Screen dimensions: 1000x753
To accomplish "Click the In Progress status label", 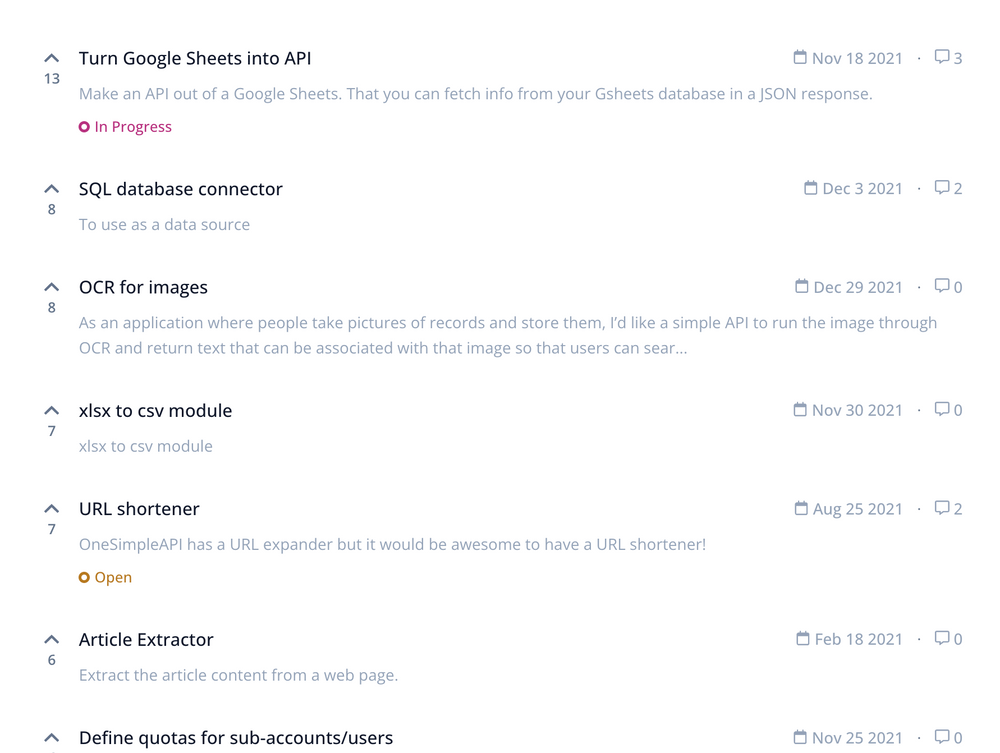I will tap(133, 126).
